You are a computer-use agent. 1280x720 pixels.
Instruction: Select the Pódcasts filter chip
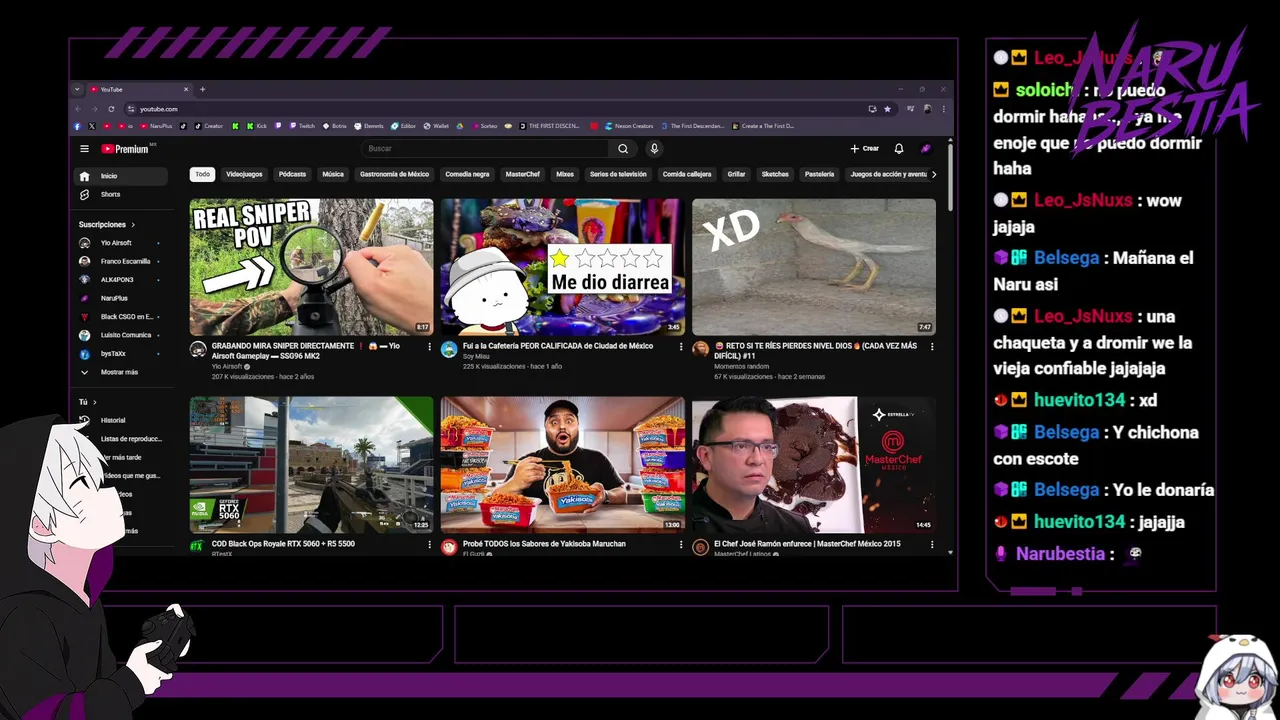(x=292, y=174)
